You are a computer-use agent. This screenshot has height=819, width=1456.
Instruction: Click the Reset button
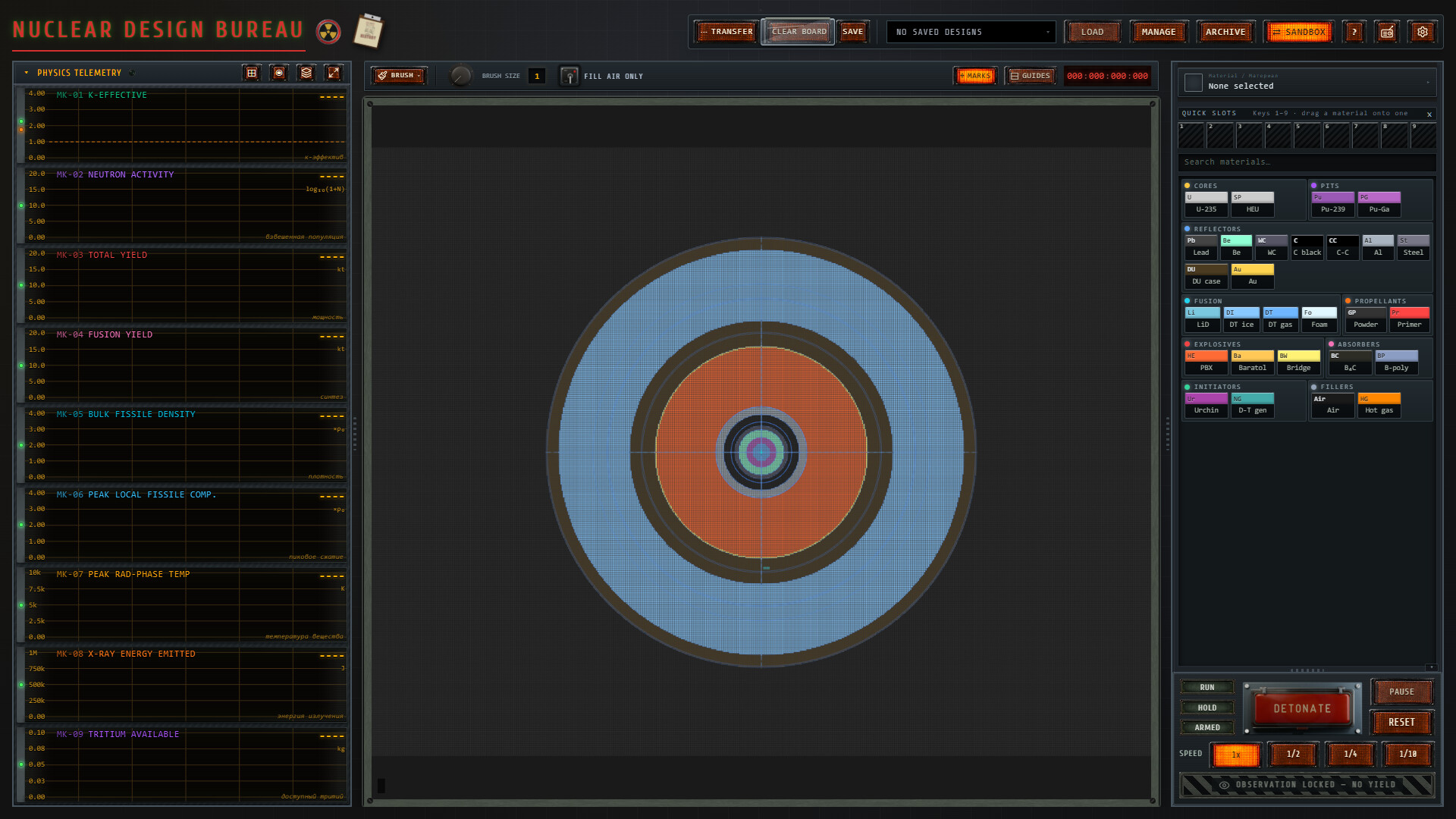click(1401, 723)
